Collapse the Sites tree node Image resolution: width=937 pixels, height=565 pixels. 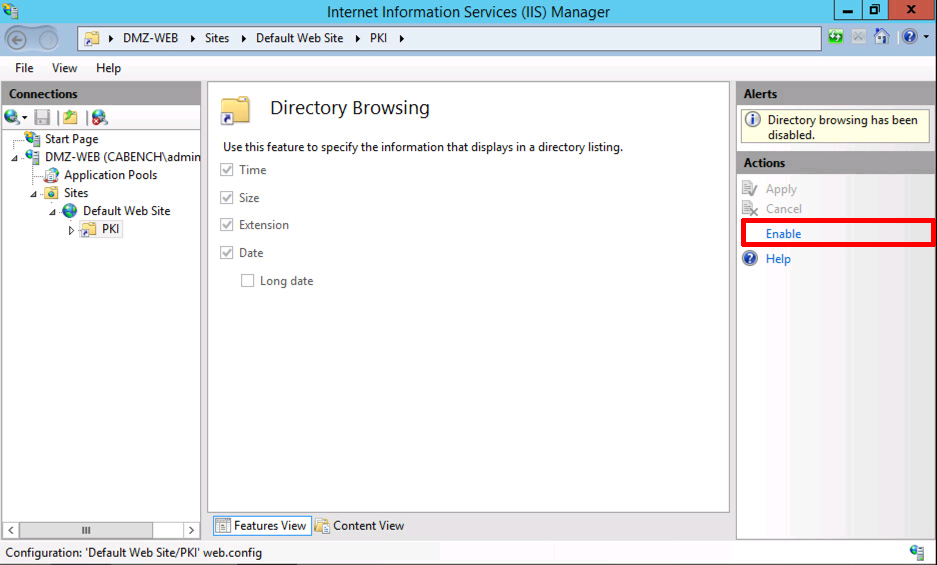pos(34,194)
